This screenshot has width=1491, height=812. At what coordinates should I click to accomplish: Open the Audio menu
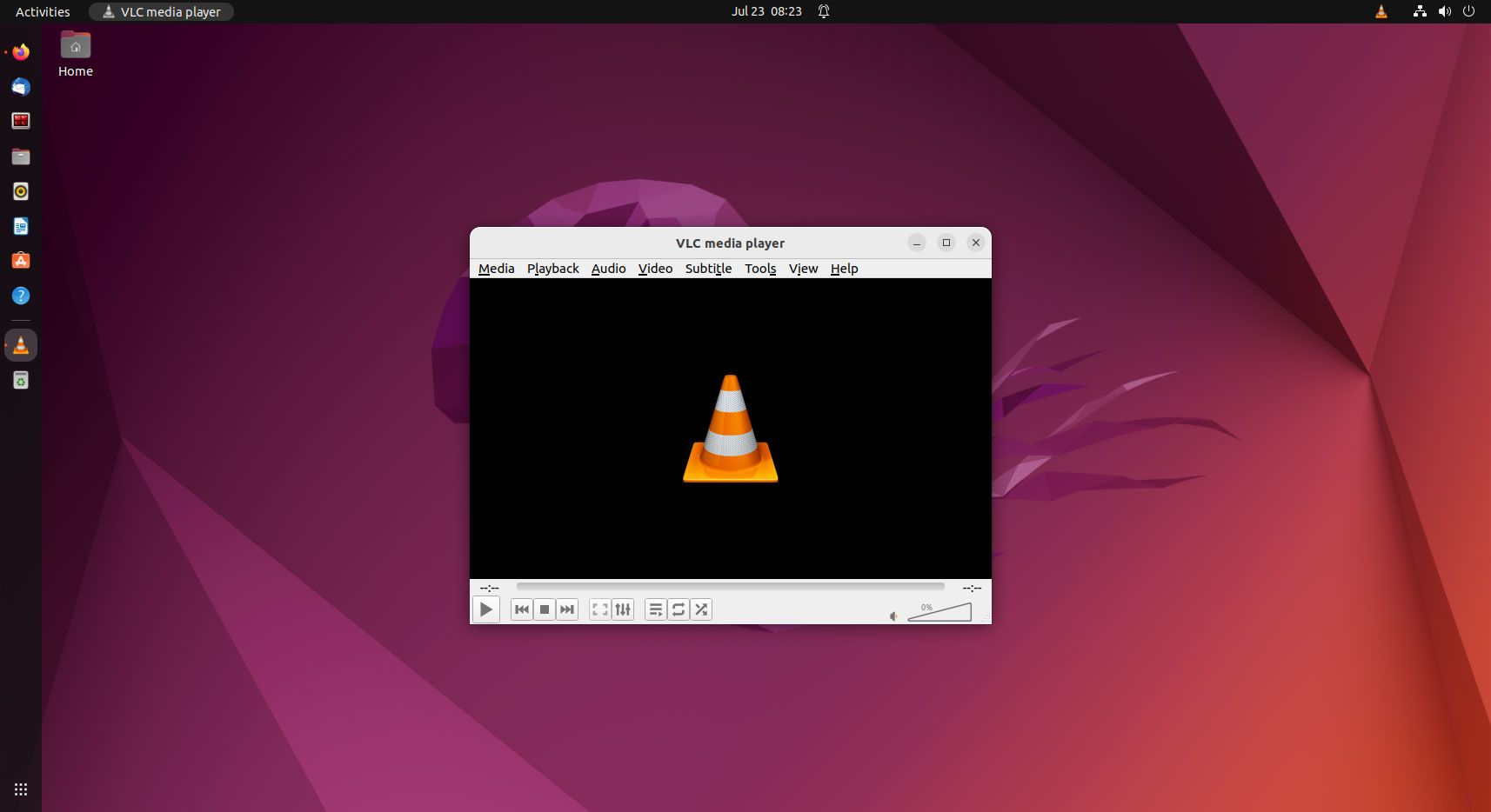608,269
